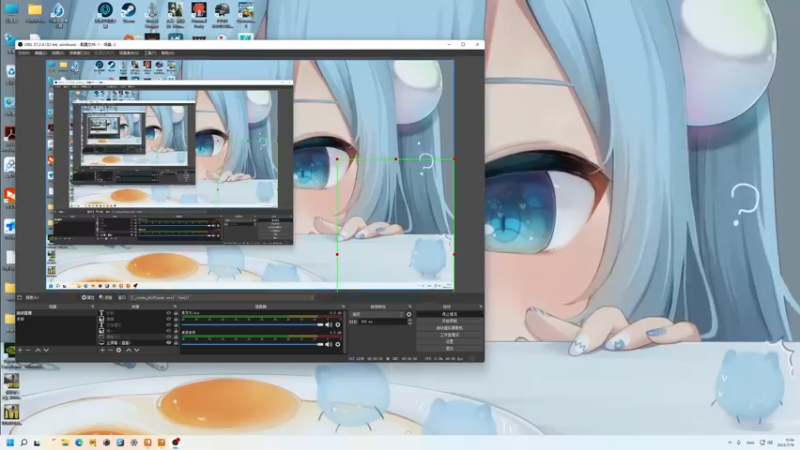Open the transition type dropdown
Image resolution: width=800 pixels, height=450 pixels.
tap(377, 315)
